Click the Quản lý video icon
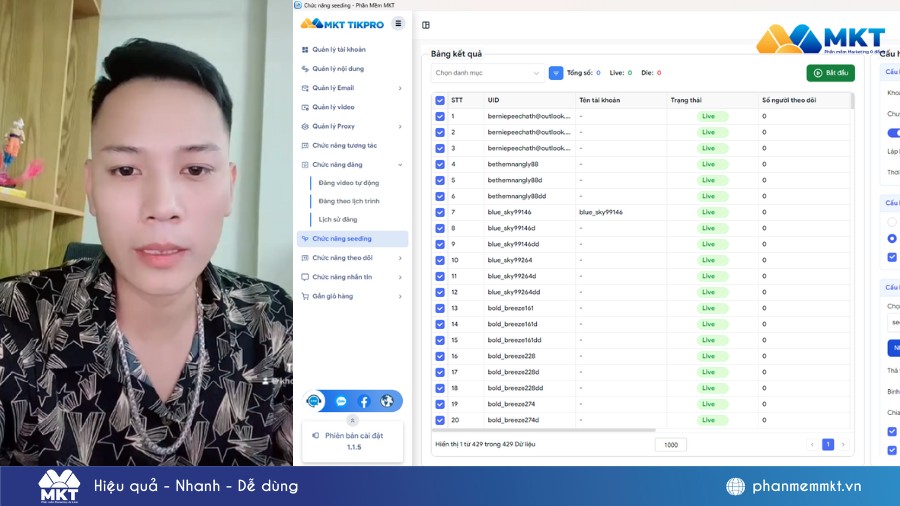The width and height of the screenshot is (900, 506). click(305, 107)
